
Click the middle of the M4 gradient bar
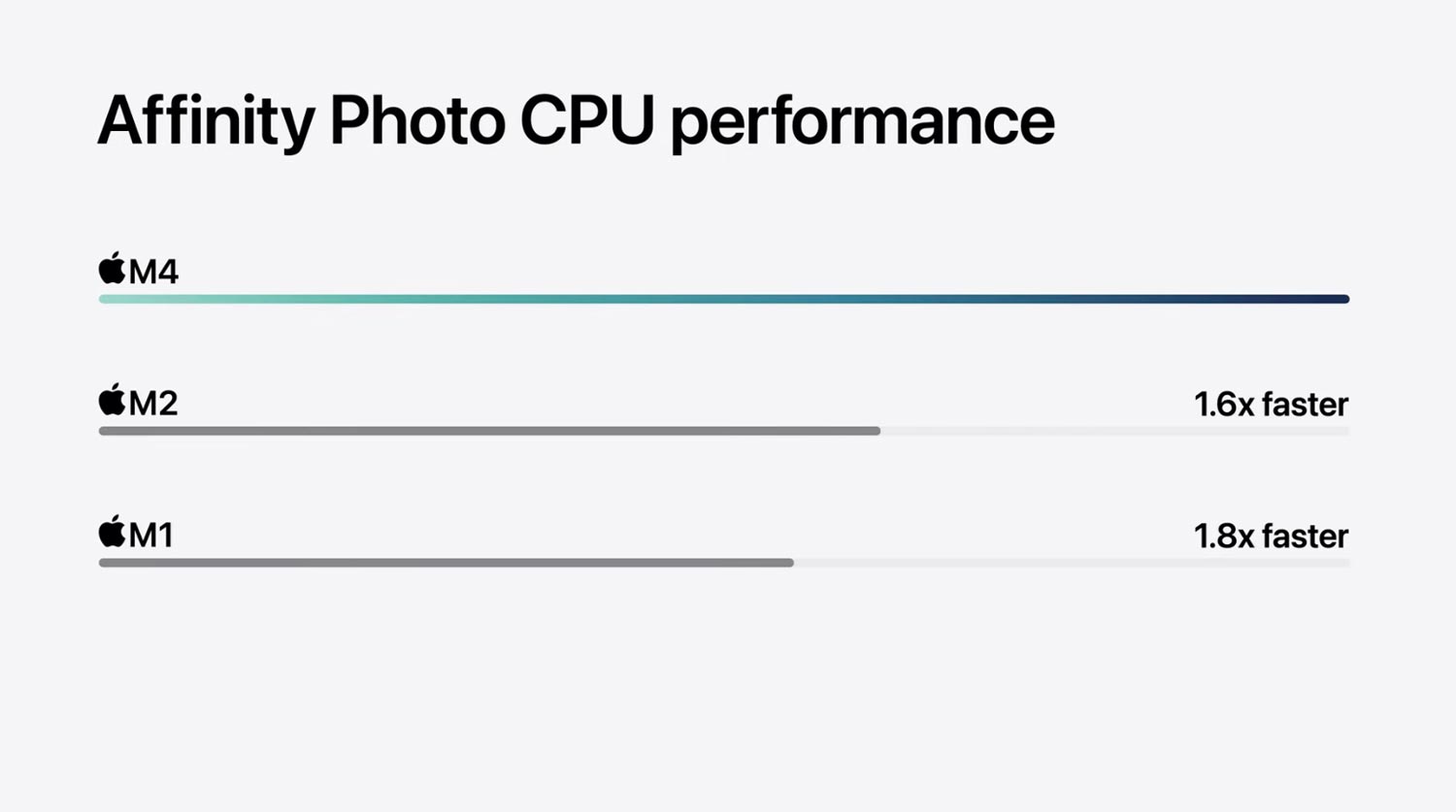[x=724, y=299]
